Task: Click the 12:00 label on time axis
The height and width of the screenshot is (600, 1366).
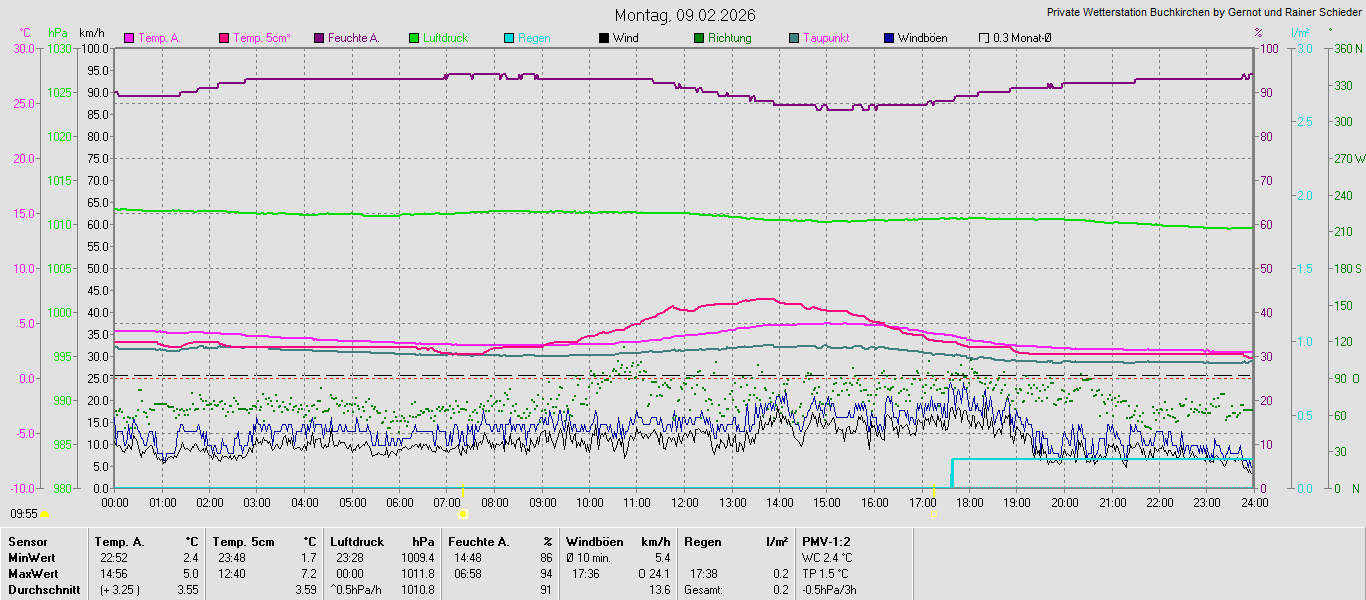Action: [685, 502]
